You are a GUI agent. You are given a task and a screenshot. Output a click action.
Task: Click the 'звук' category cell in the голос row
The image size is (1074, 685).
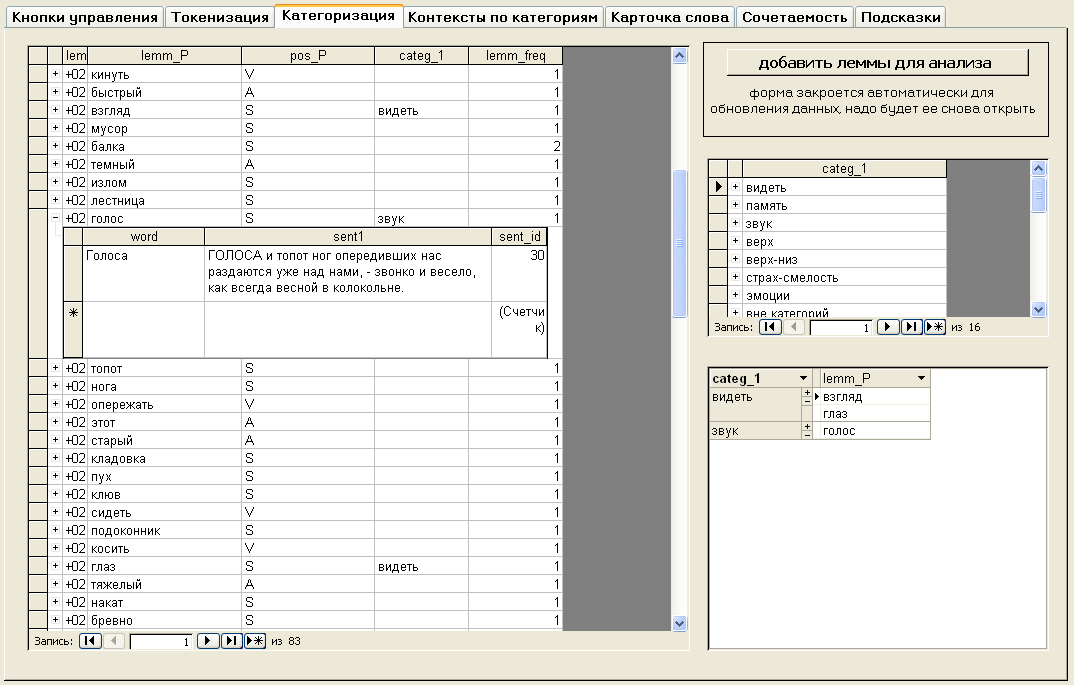coord(421,219)
